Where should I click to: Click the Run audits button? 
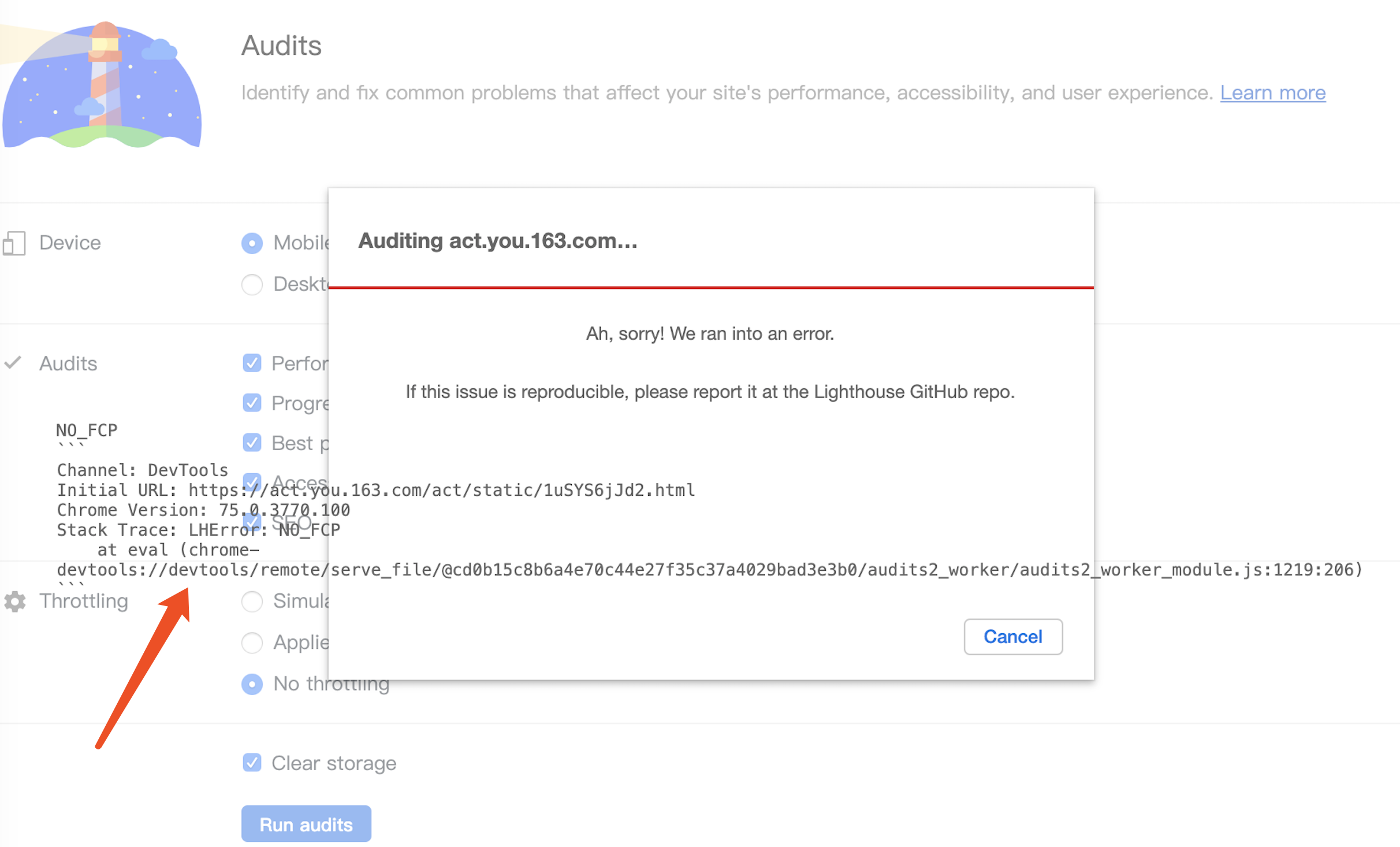click(x=306, y=824)
